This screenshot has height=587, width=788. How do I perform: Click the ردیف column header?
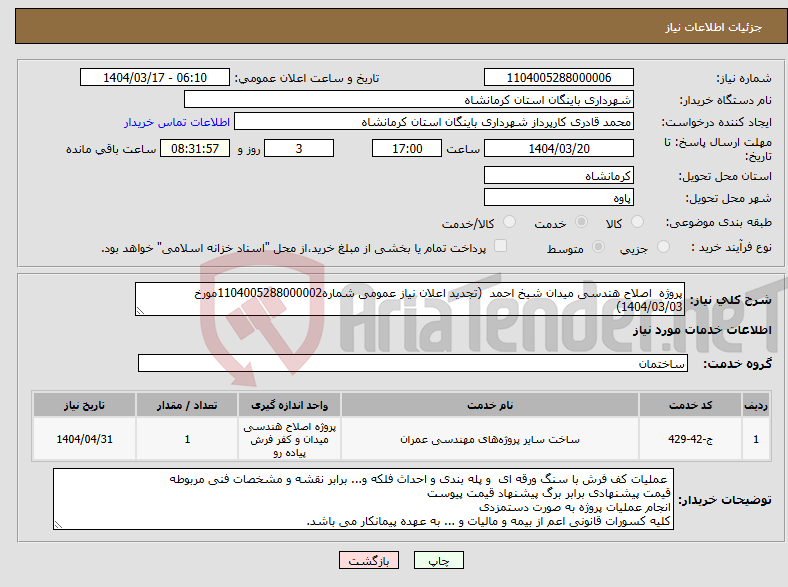(x=756, y=405)
